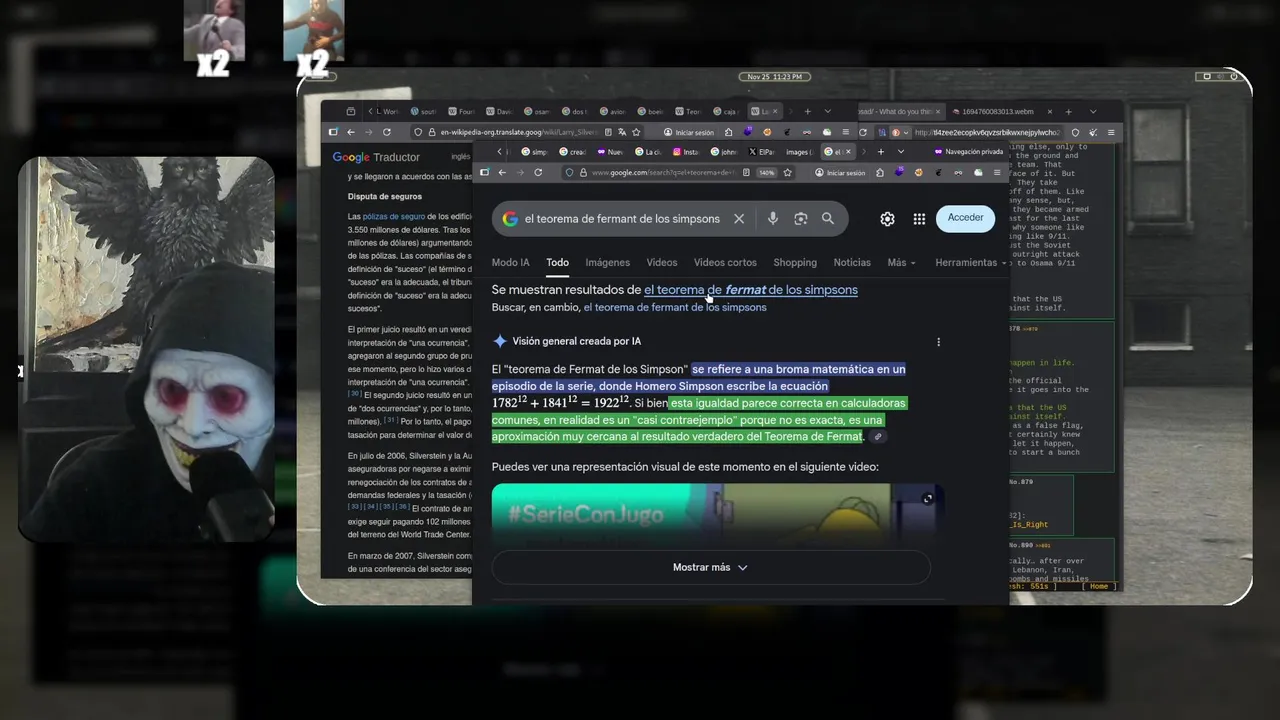Select the Todo results tab
The width and height of the screenshot is (1280, 720).
click(x=557, y=263)
